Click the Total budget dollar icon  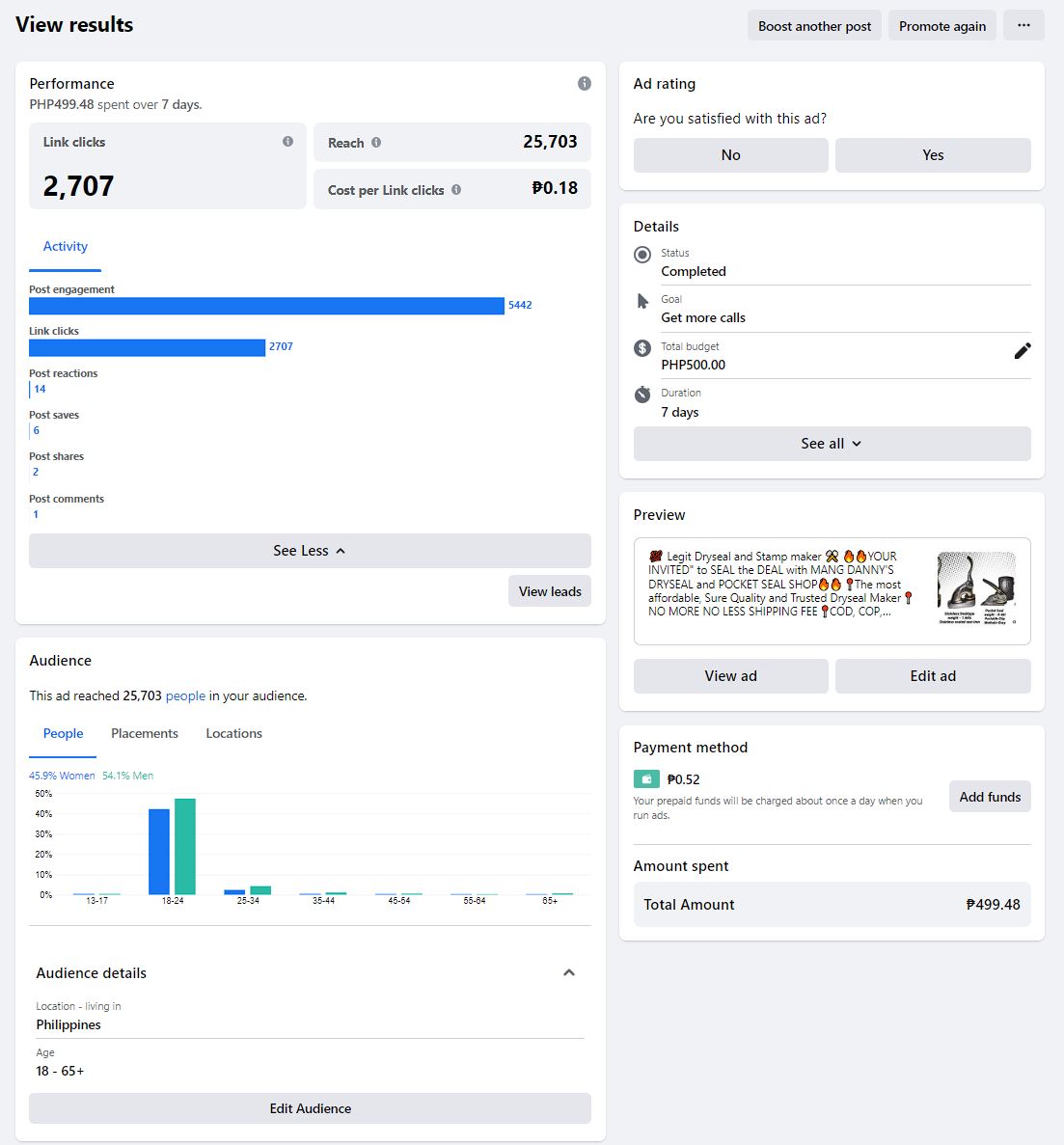pos(641,347)
